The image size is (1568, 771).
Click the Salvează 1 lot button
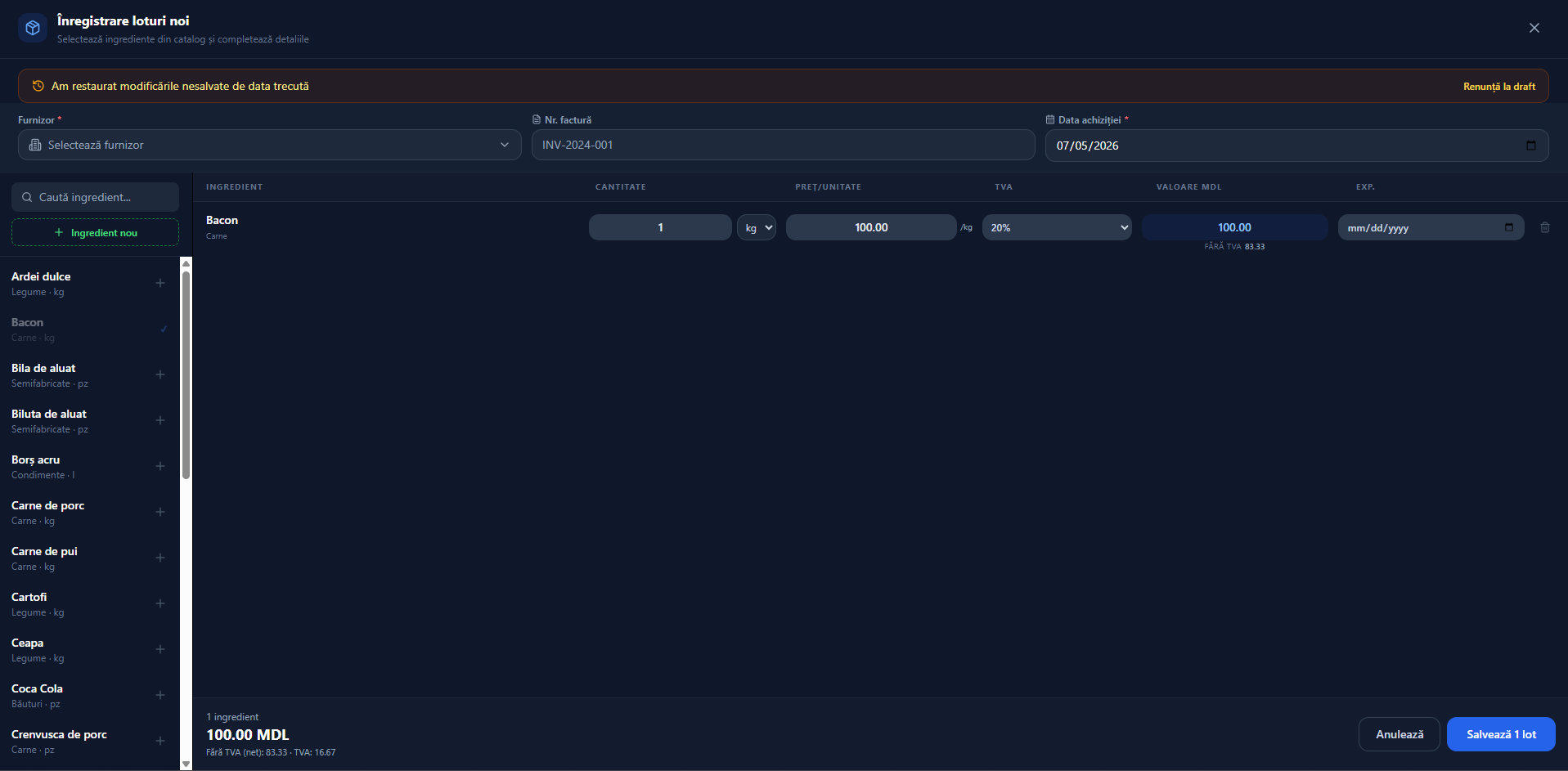pos(1501,734)
